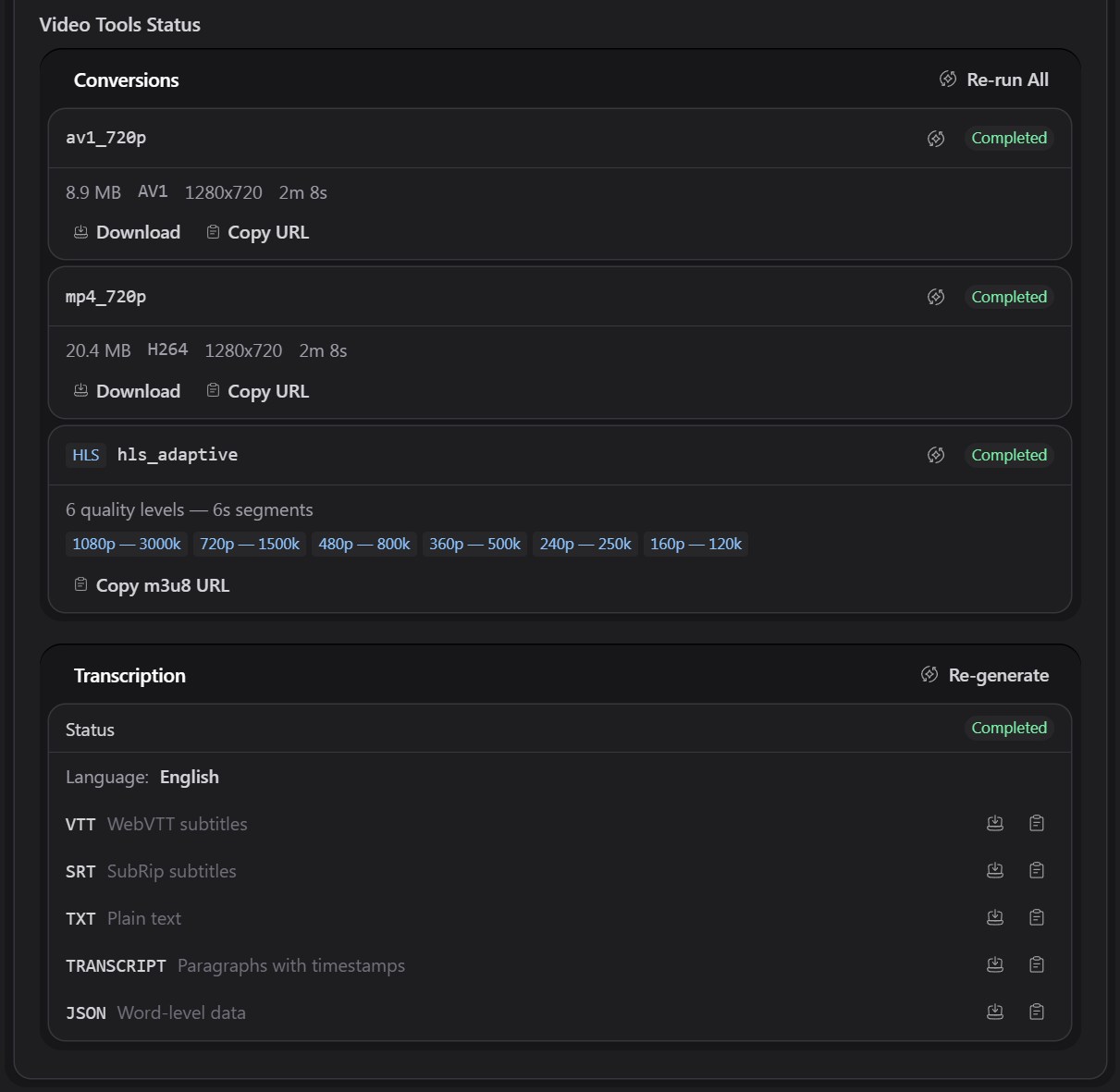Click the Completed badge on av1_720p
This screenshot has height=1092, width=1120.
(x=1009, y=138)
